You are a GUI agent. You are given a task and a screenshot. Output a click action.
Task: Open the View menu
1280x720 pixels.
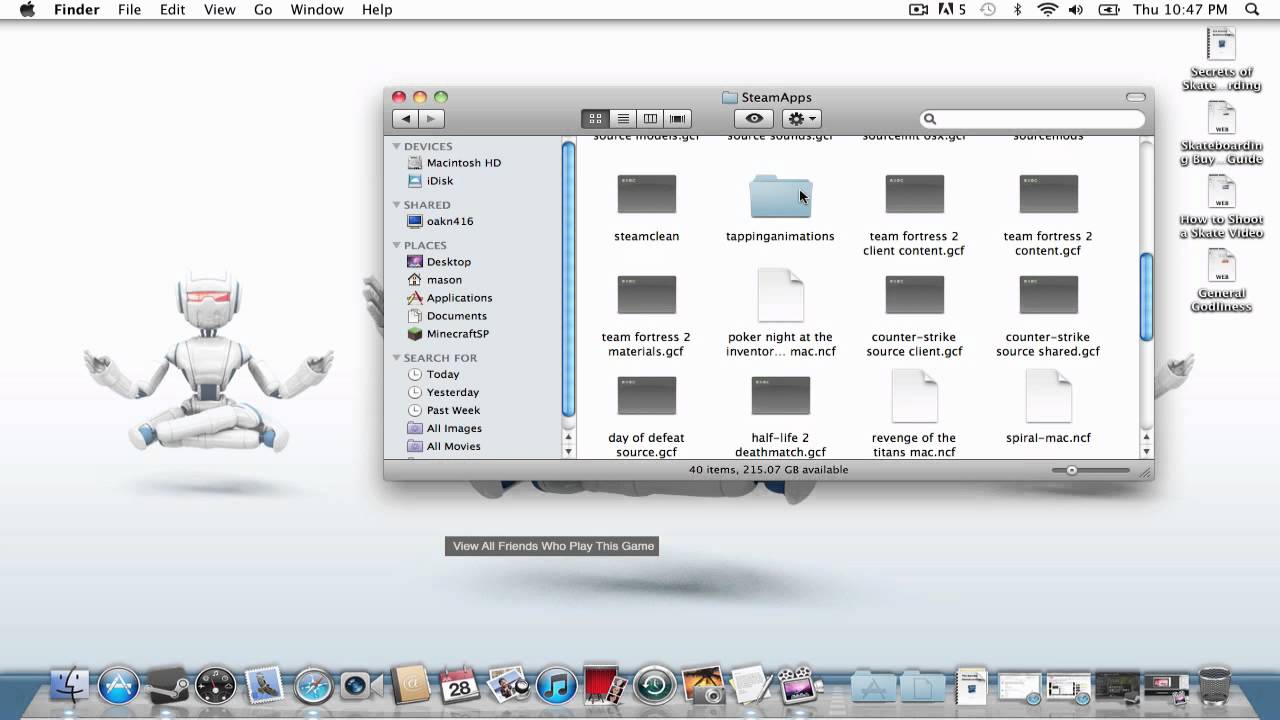219,10
